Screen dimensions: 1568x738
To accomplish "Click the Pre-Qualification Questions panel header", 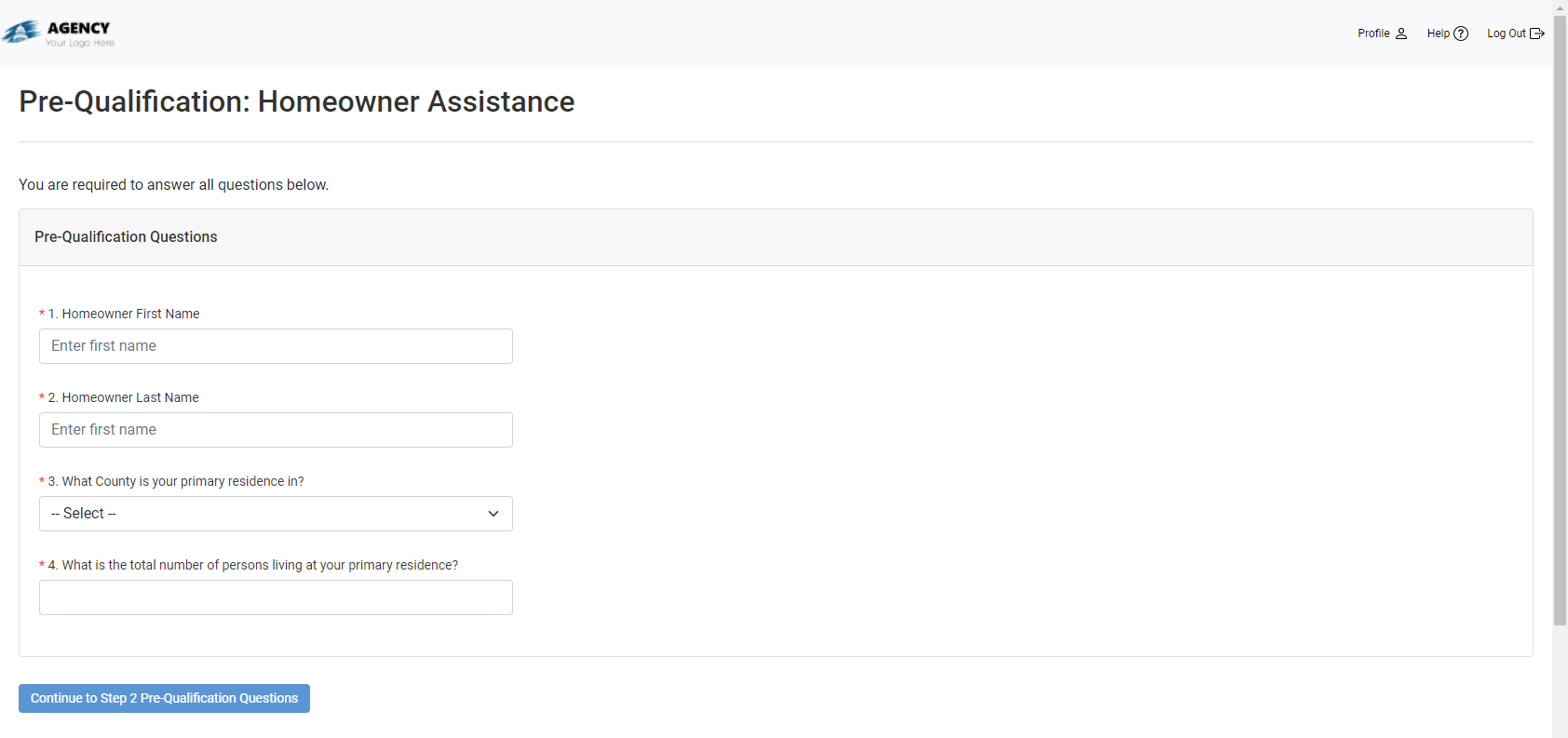I will point(126,237).
